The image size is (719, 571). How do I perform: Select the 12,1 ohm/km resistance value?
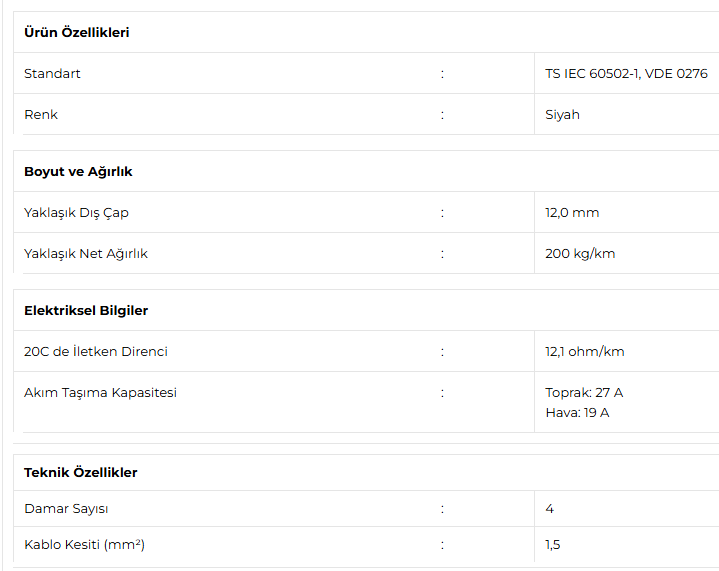pyautogui.click(x=585, y=352)
